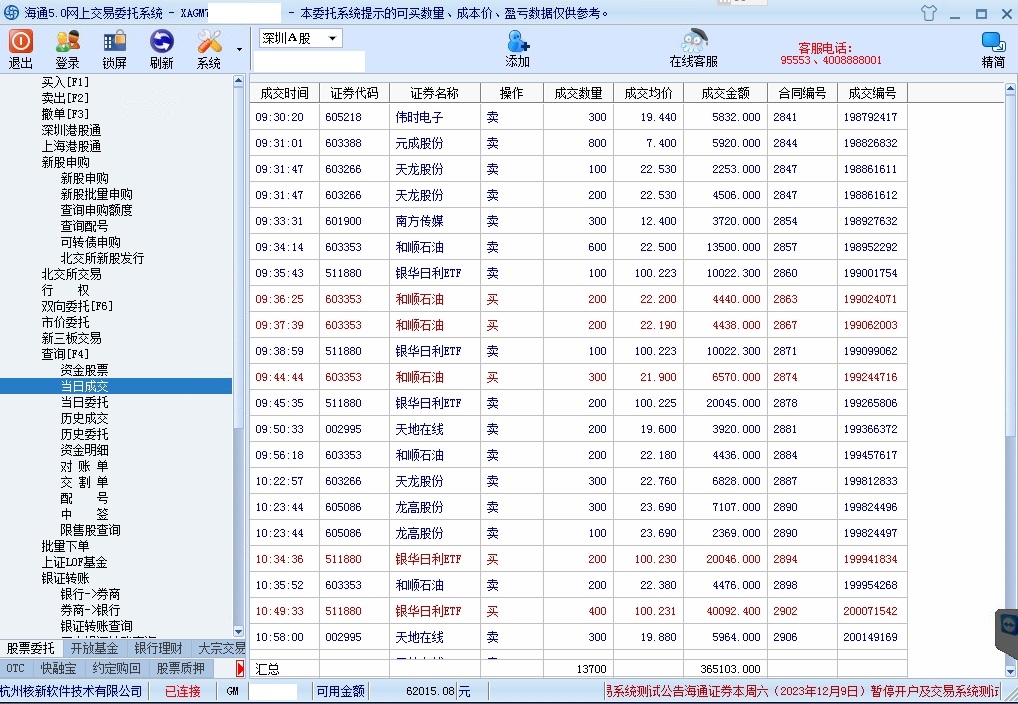Click the red arrow to scroll bottom tabs

click(240, 668)
